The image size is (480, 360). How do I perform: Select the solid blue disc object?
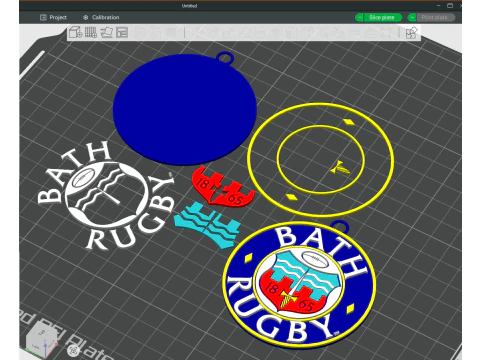185,110
